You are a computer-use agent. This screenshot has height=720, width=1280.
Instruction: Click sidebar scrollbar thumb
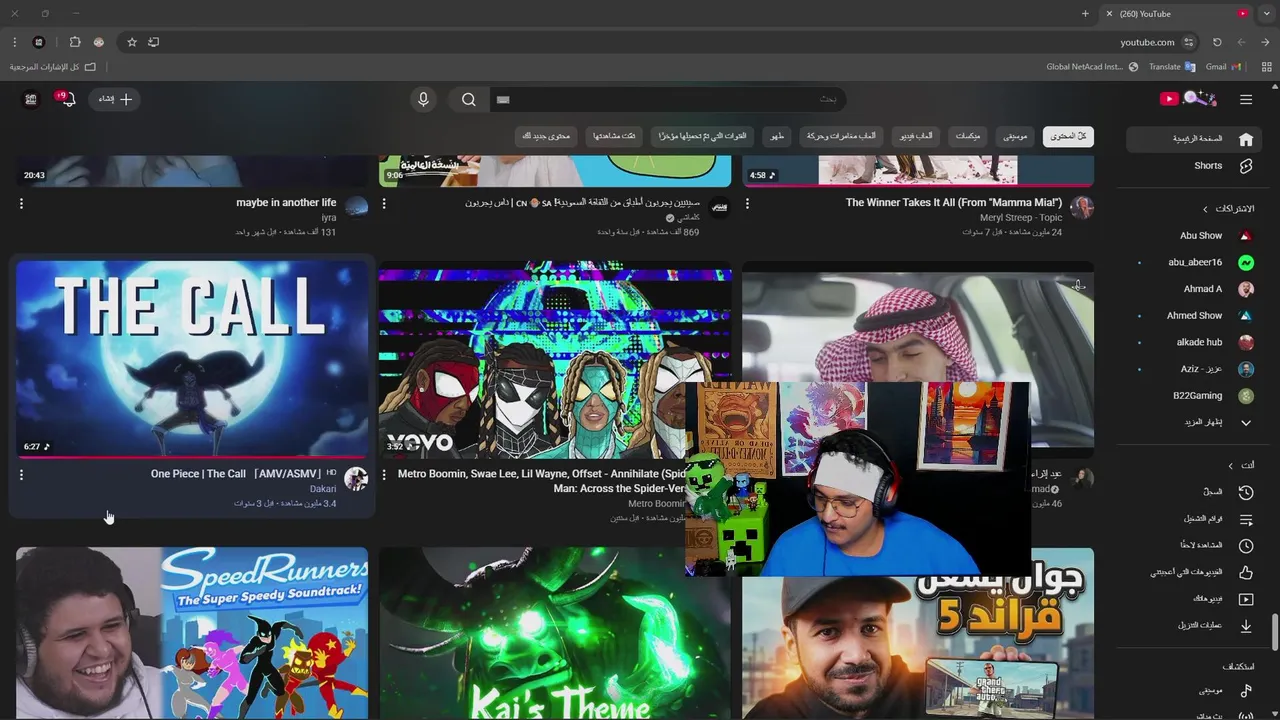pos(1274,632)
